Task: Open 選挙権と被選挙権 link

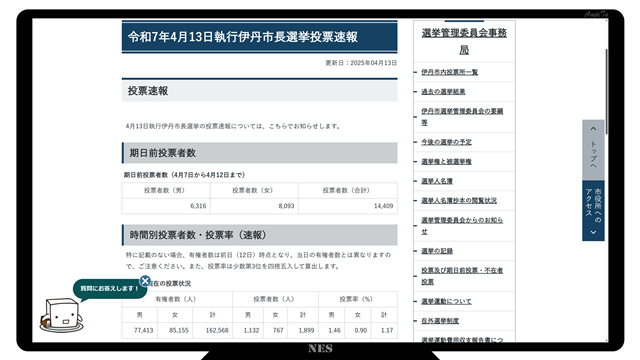Action: pos(446,162)
